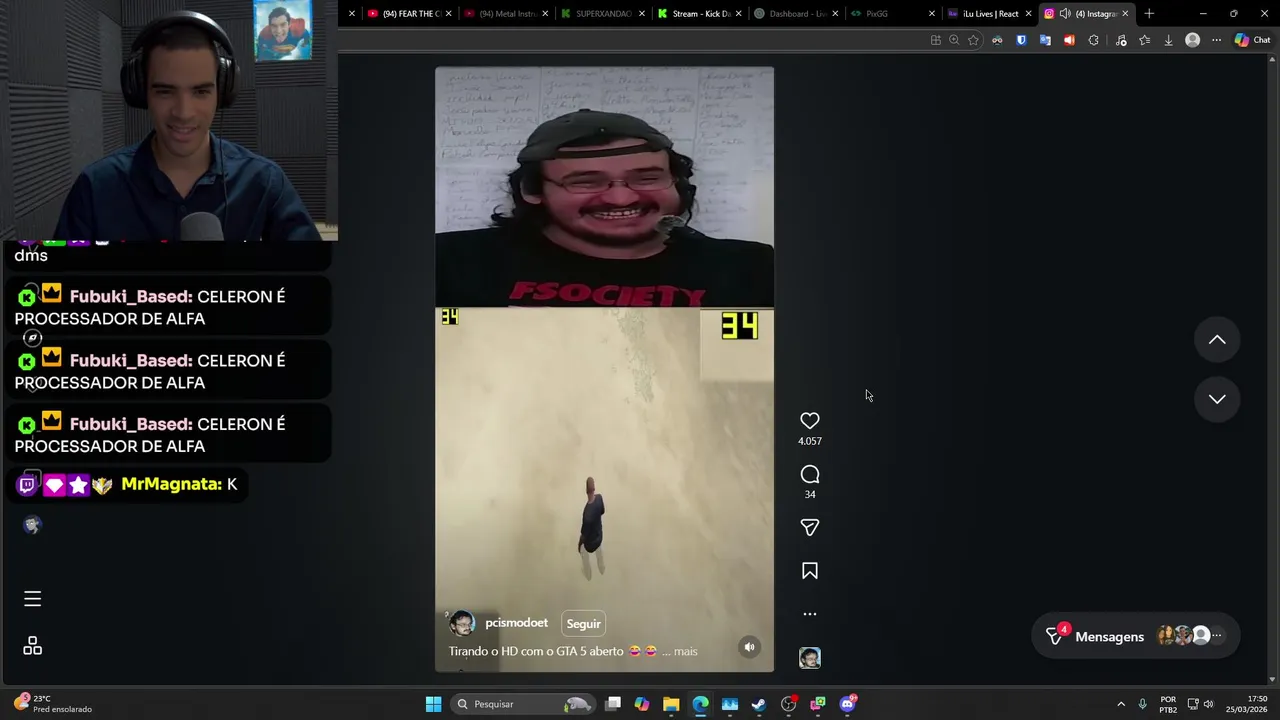The image size is (1280, 720).
Task: Click the taskbar microphone tray icon
Action: coord(1142,704)
